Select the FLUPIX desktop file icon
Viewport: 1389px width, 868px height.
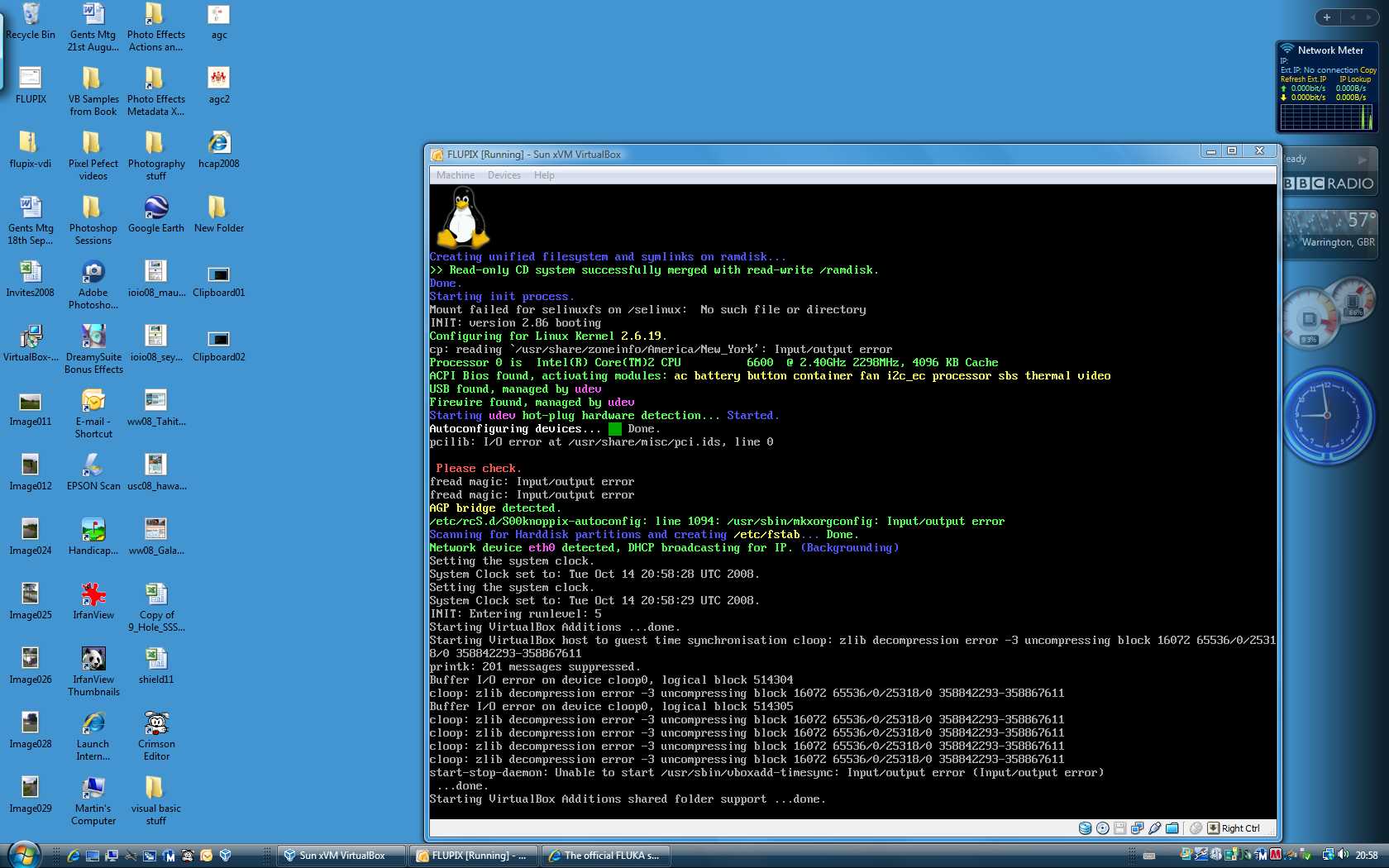point(31,86)
